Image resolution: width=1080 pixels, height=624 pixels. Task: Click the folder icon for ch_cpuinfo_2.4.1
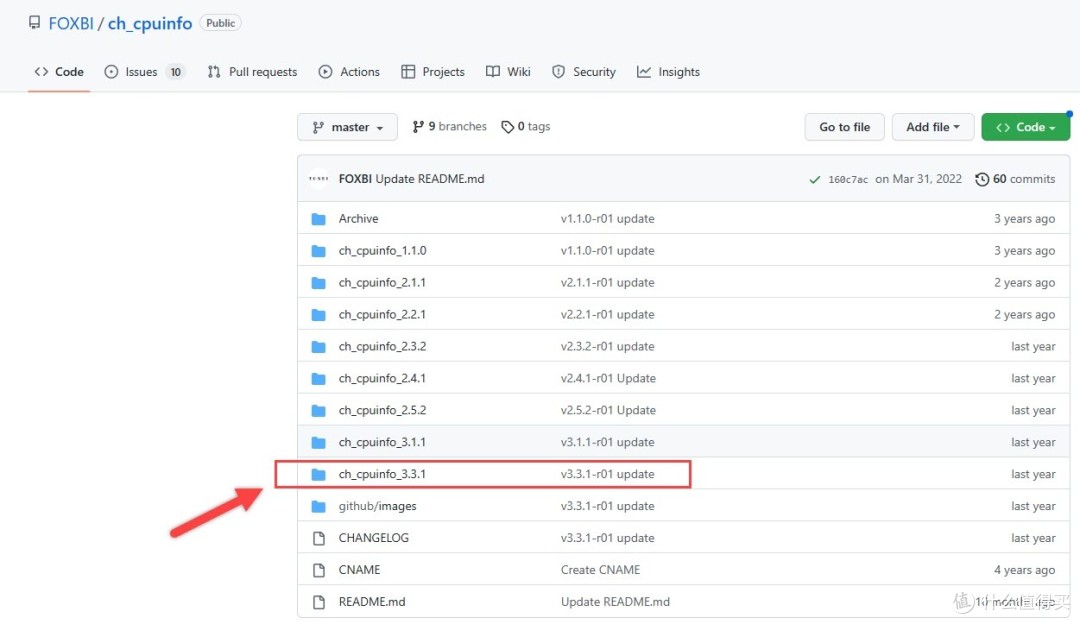[318, 379]
